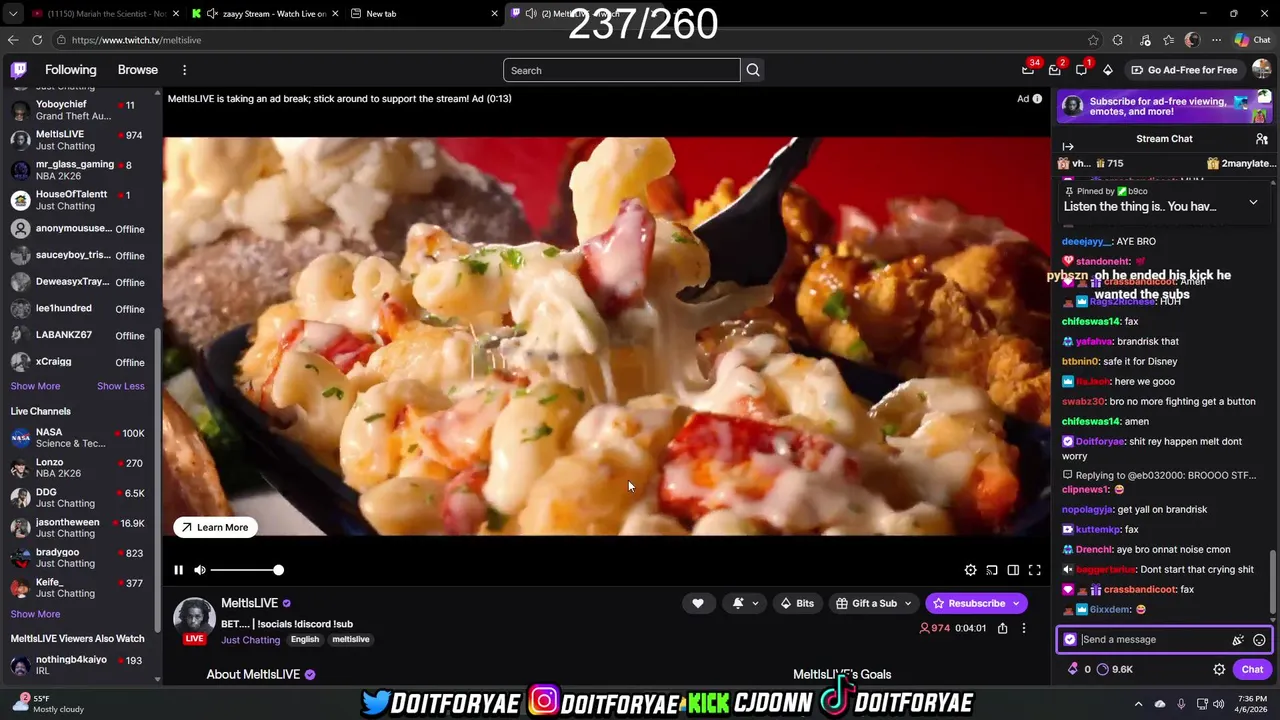
Task: Open the Just Chatting category link
Action: pos(250,640)
